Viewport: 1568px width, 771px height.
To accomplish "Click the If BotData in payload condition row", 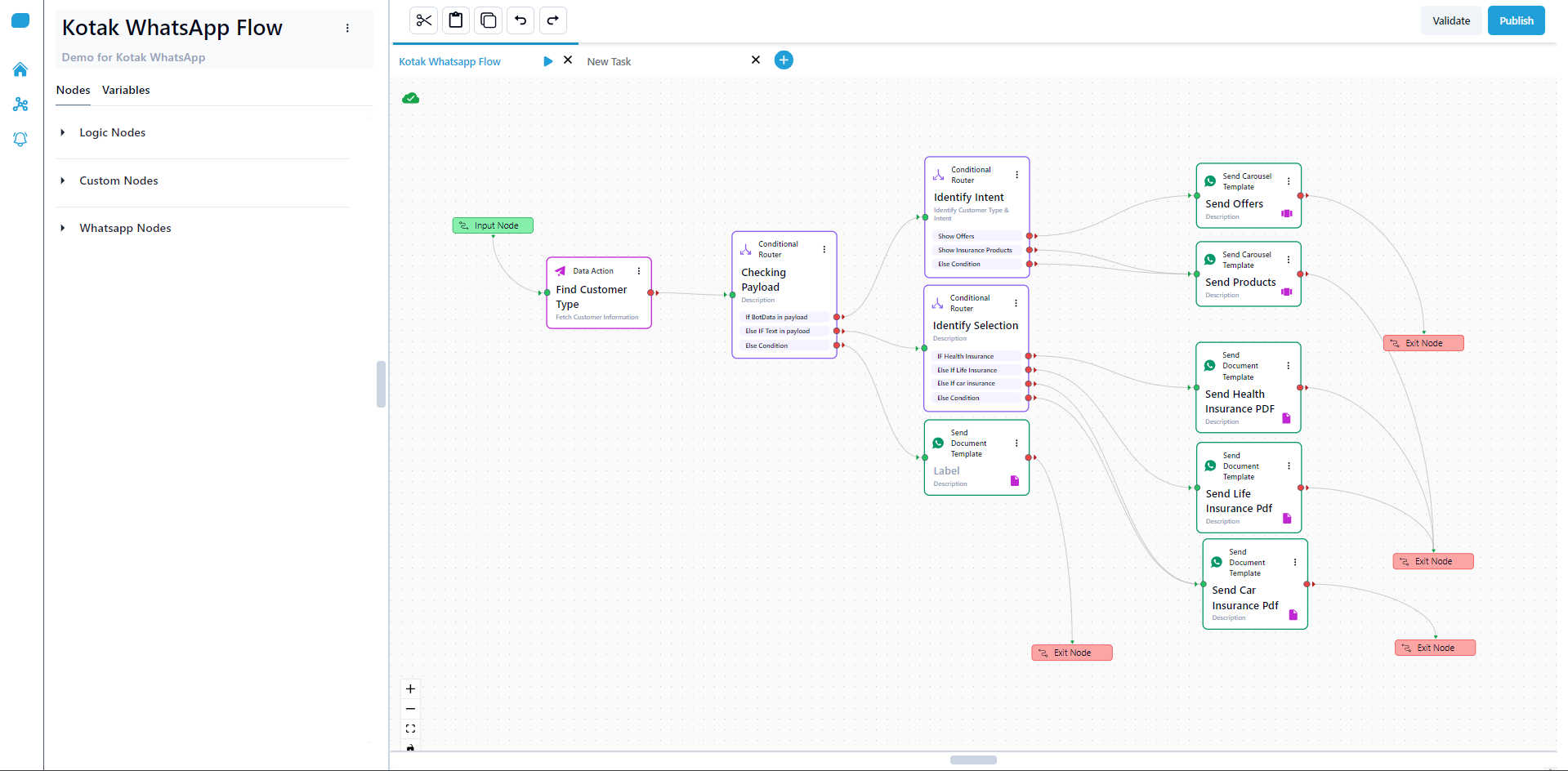I will tap(784, 317).
